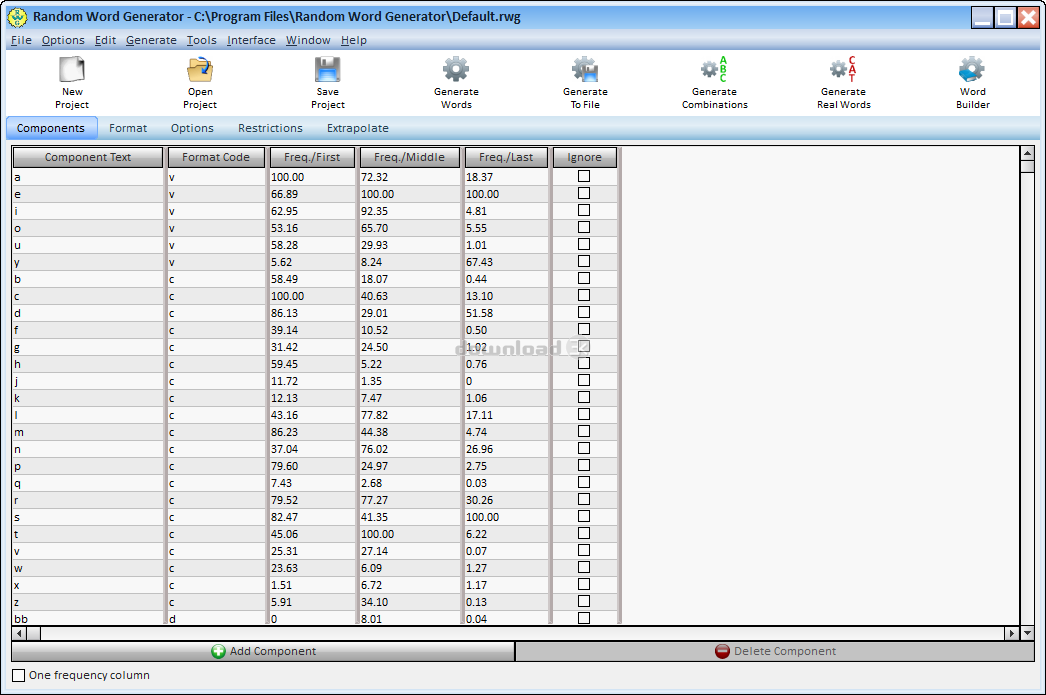Screen dimensions: 1046x695
Task: Click the Generate Combinations ABC icon
Action: click(714, 69)
